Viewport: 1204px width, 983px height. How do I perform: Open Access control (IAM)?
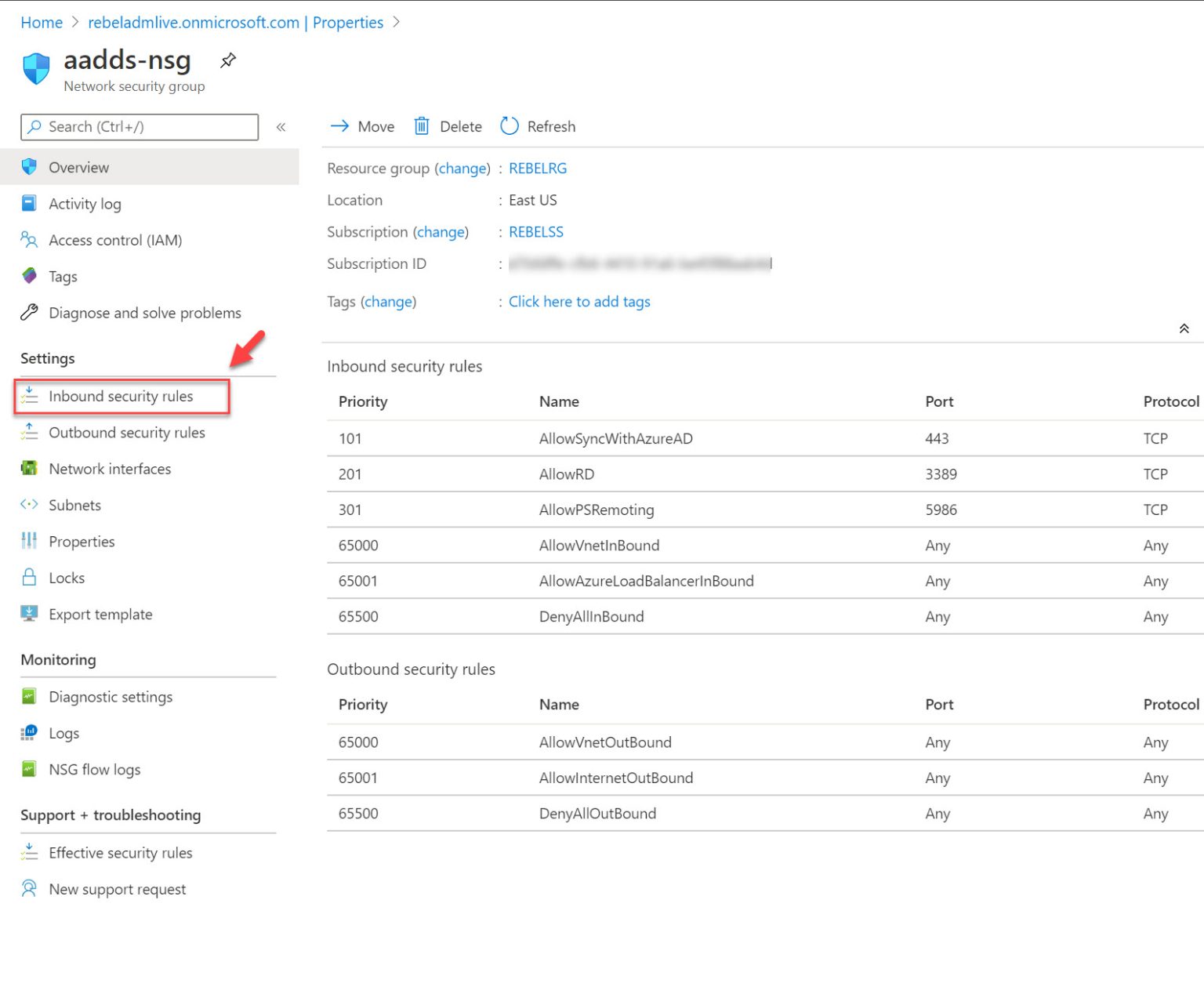click(x=114, y=240)
